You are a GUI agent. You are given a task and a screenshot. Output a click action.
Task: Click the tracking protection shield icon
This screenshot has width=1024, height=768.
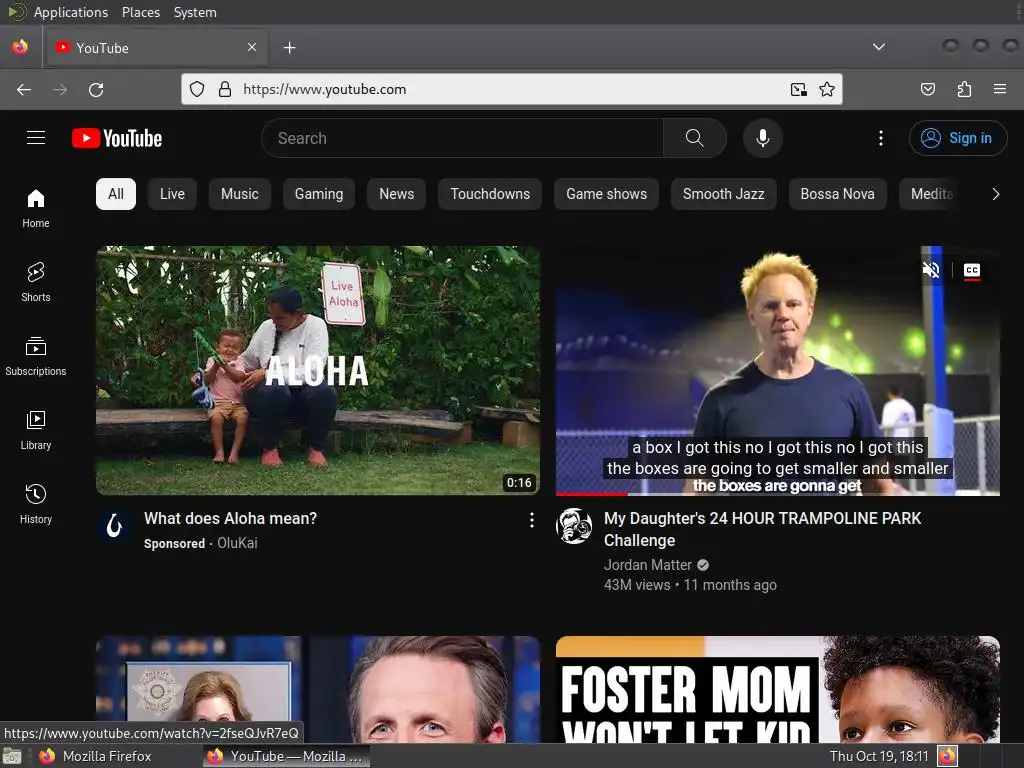[x=197, y=89]
